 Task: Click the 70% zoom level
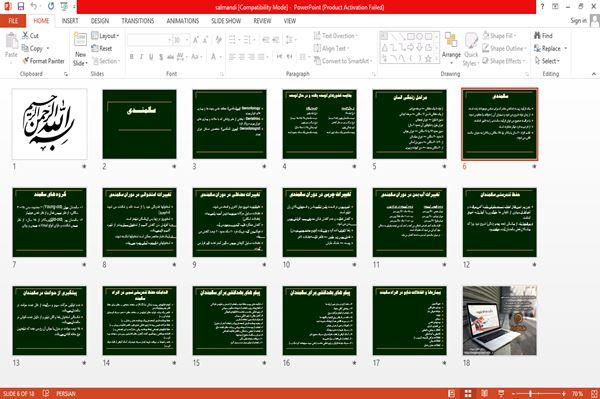click(577, 394)
